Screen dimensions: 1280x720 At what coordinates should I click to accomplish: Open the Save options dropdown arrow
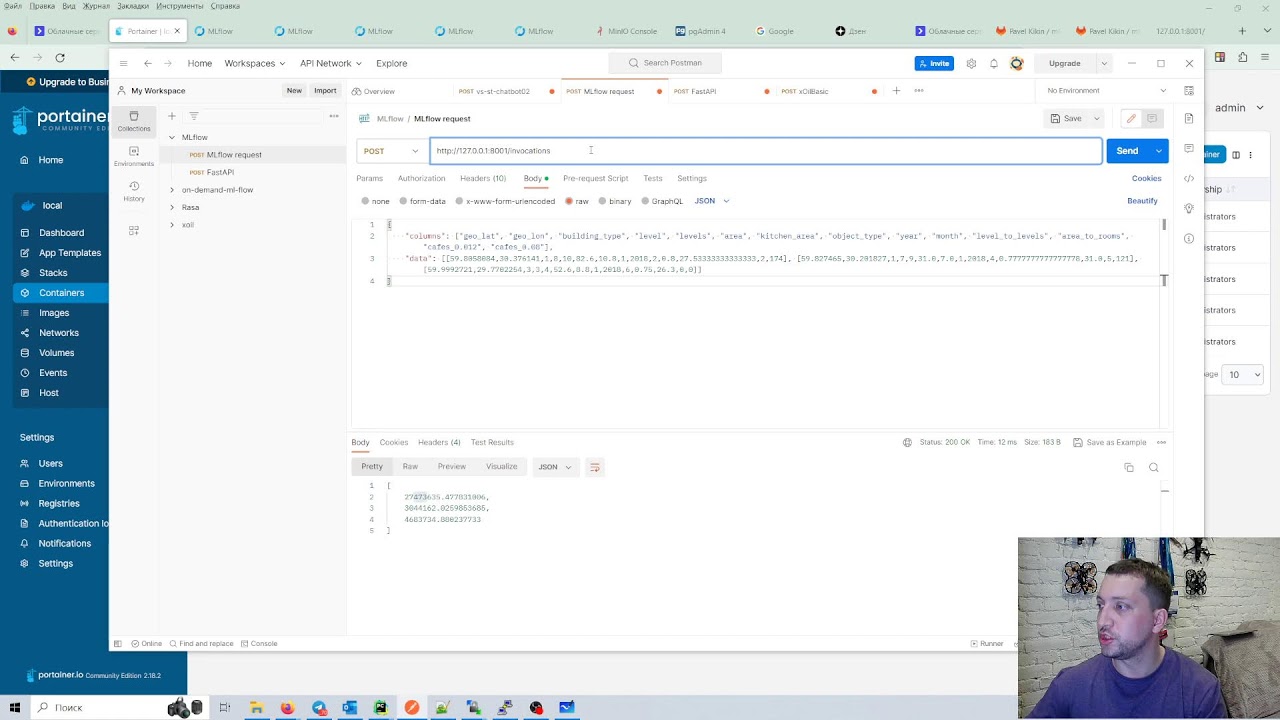(1097, 118)
